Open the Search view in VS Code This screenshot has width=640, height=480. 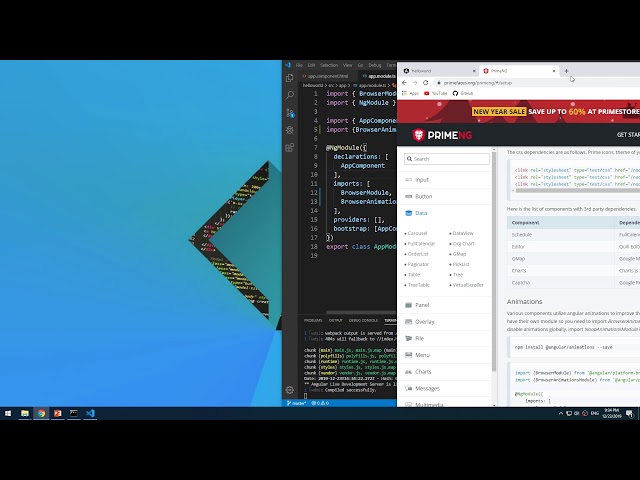[x=290, y=95]
